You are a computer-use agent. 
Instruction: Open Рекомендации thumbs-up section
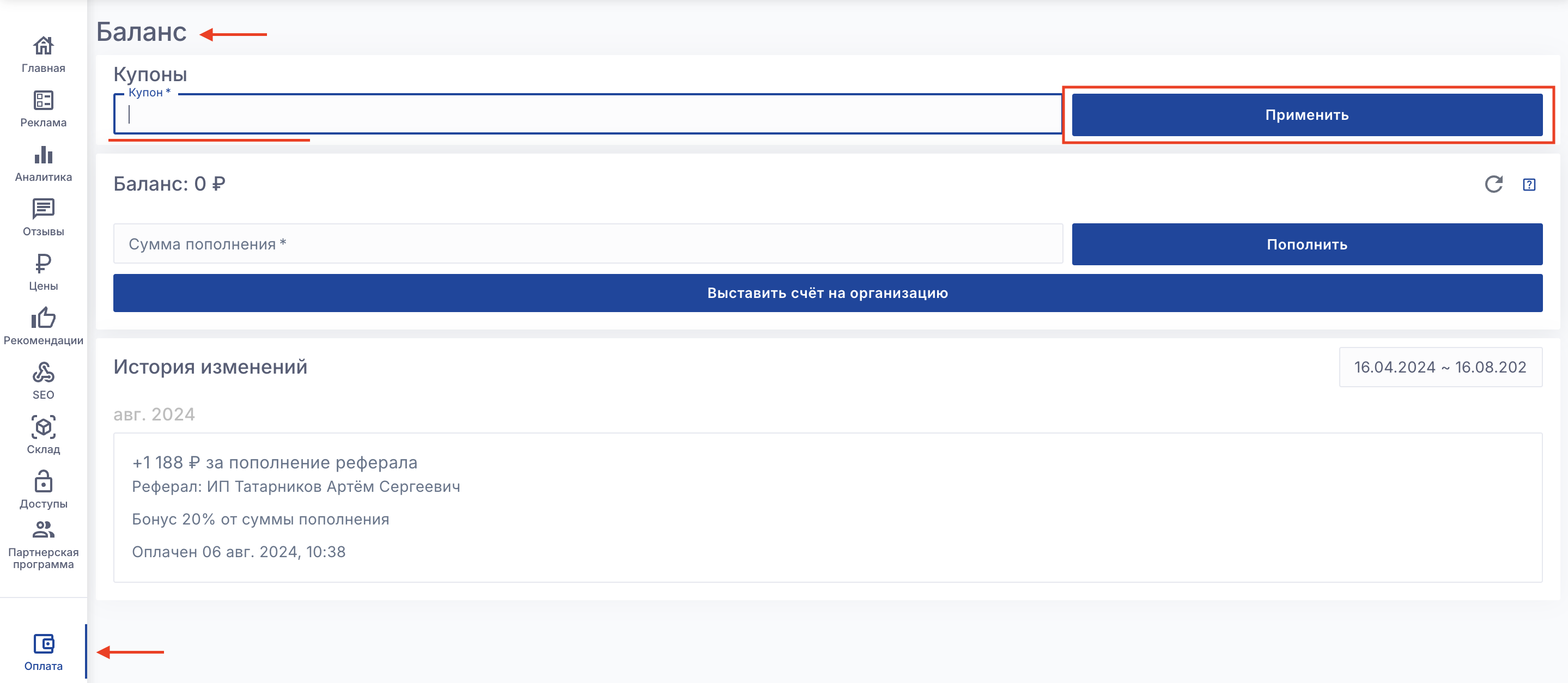coord(43,326)
